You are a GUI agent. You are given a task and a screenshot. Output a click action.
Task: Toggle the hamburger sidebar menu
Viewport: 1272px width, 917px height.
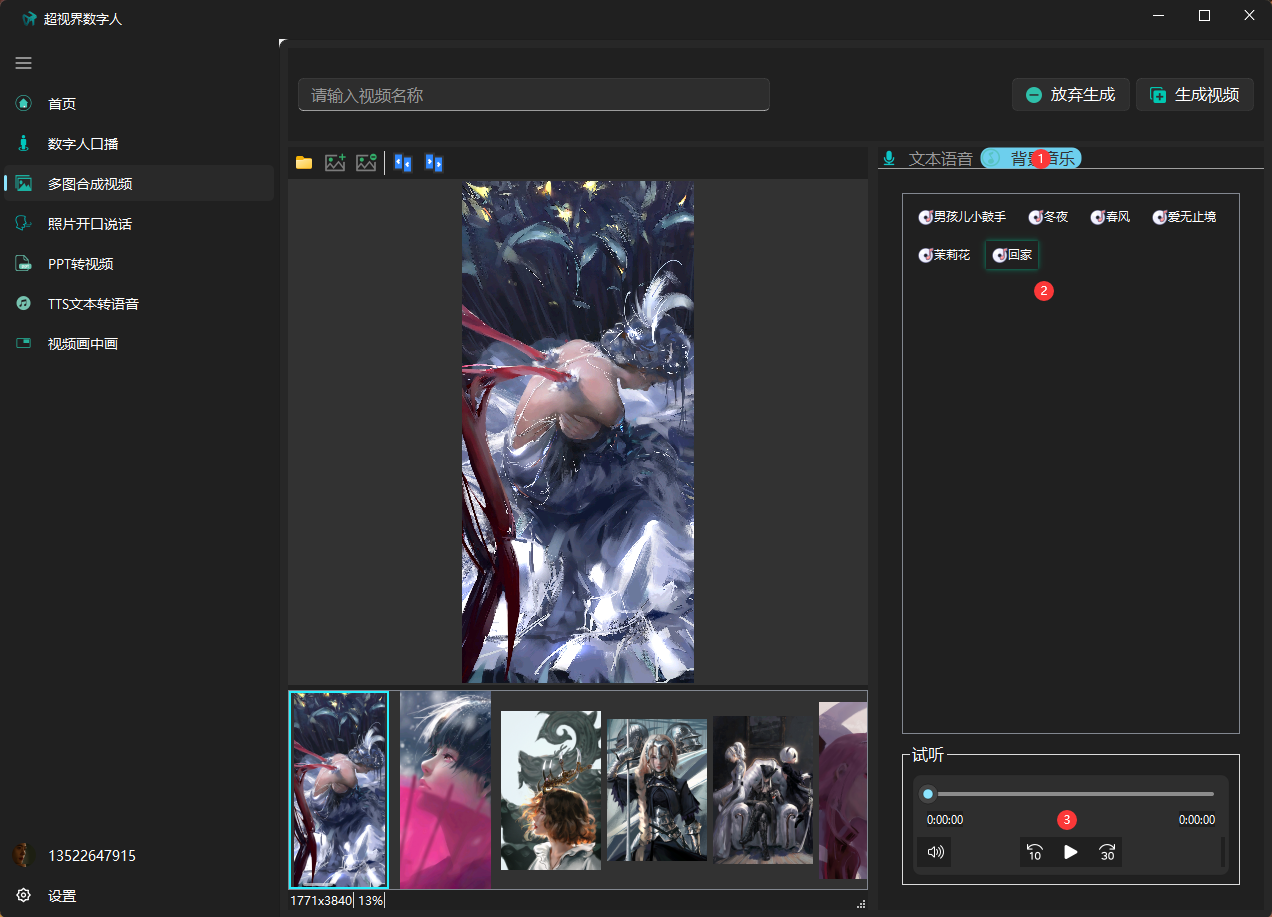pyautogui.click(x=23, y=63)
